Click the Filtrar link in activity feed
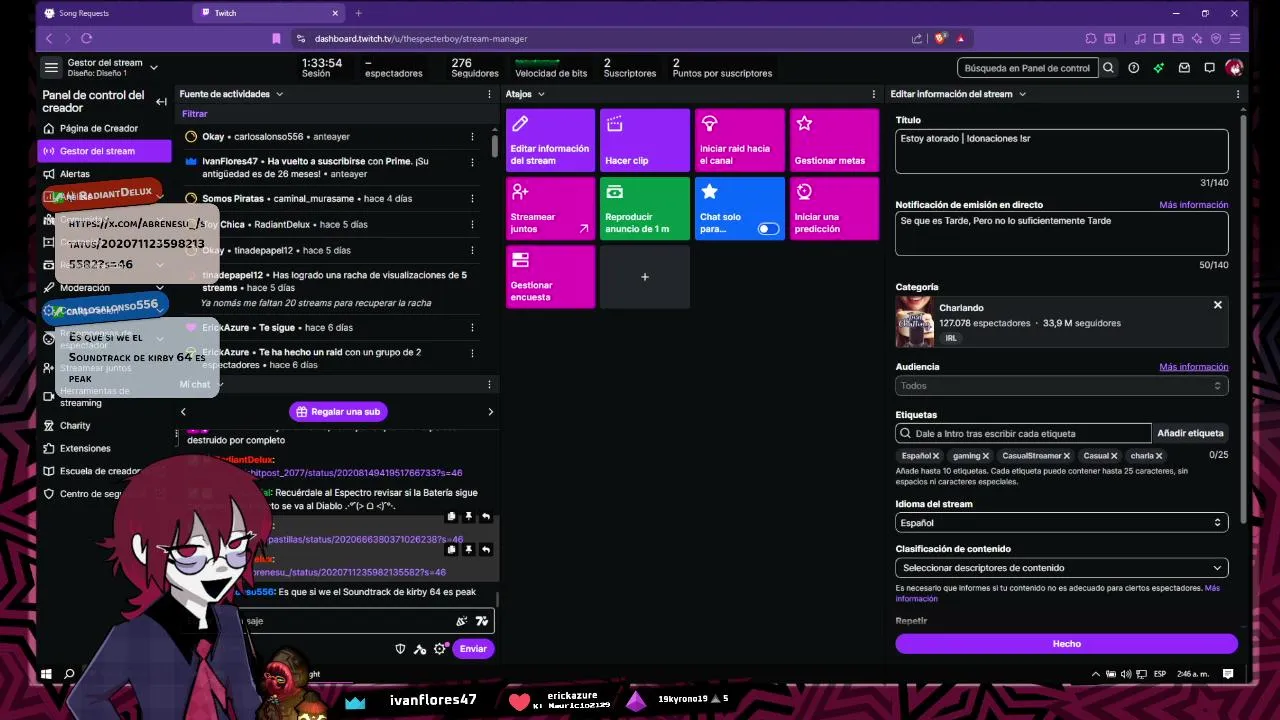Viewport: 1280px width, 720px height. tap(194, 114)
